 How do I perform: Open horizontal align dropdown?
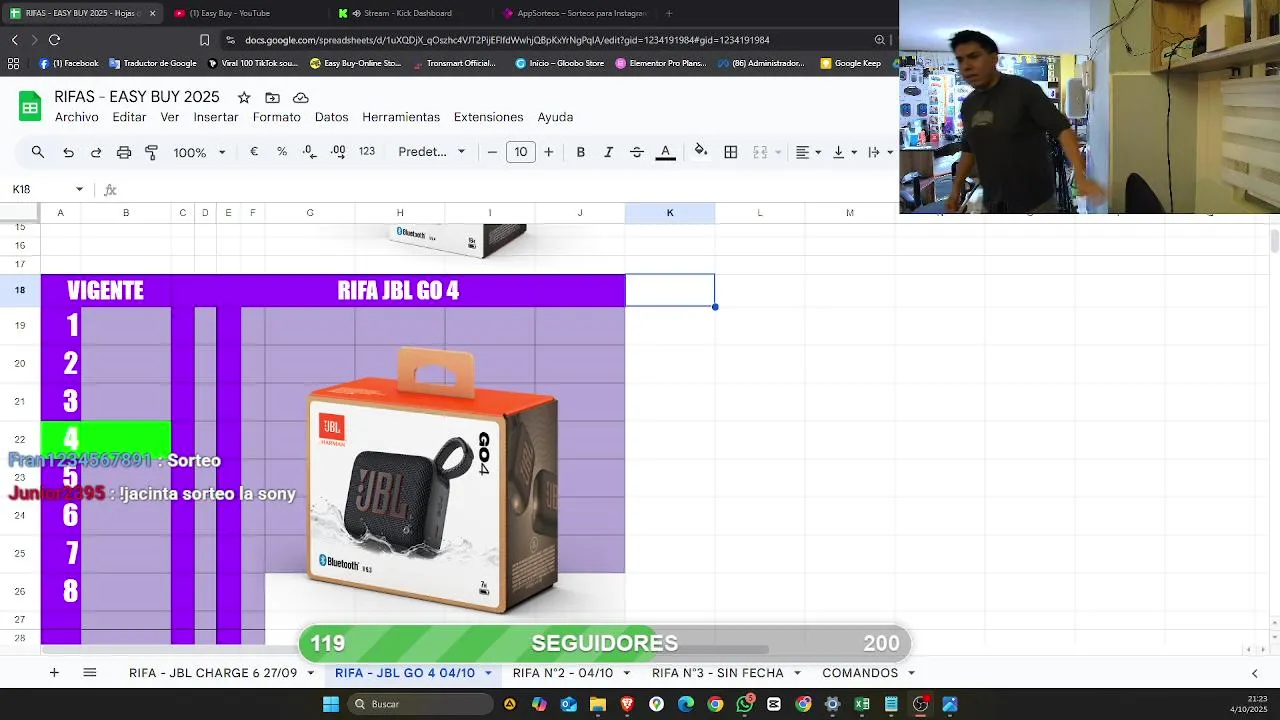pos(808,152)
